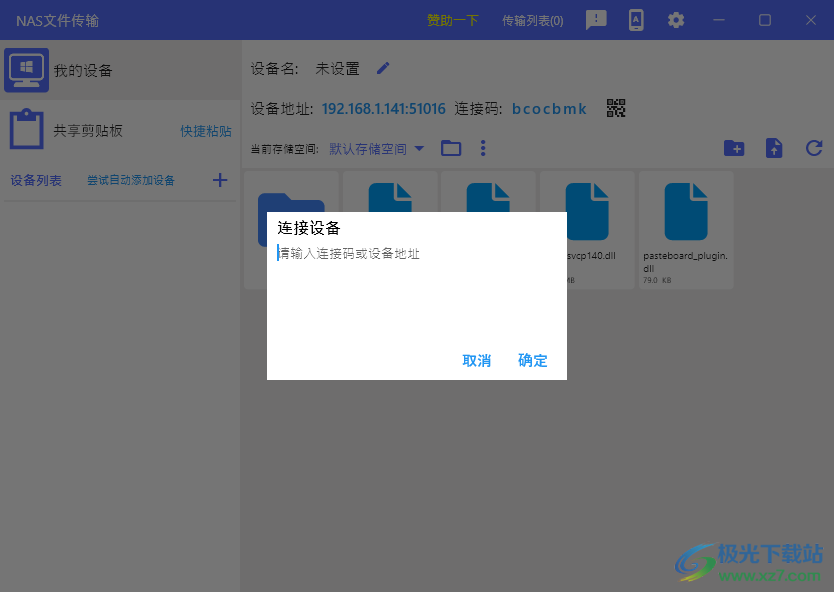Click 尝试自动添加设备 link
Image resolution: width=834 pixels, height=592 pixels.
[x=130, y=180]
